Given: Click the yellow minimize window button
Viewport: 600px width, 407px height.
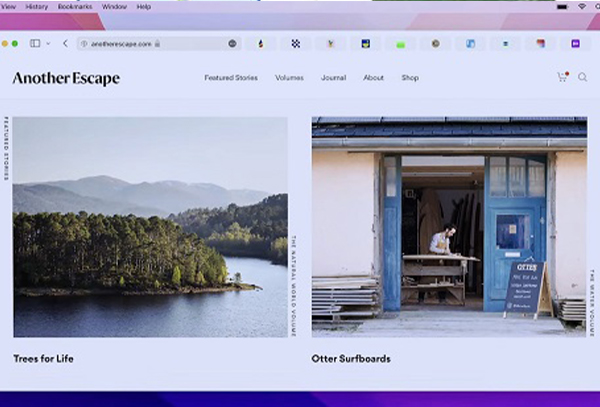Looking at the screenshot, I should 5,44.
